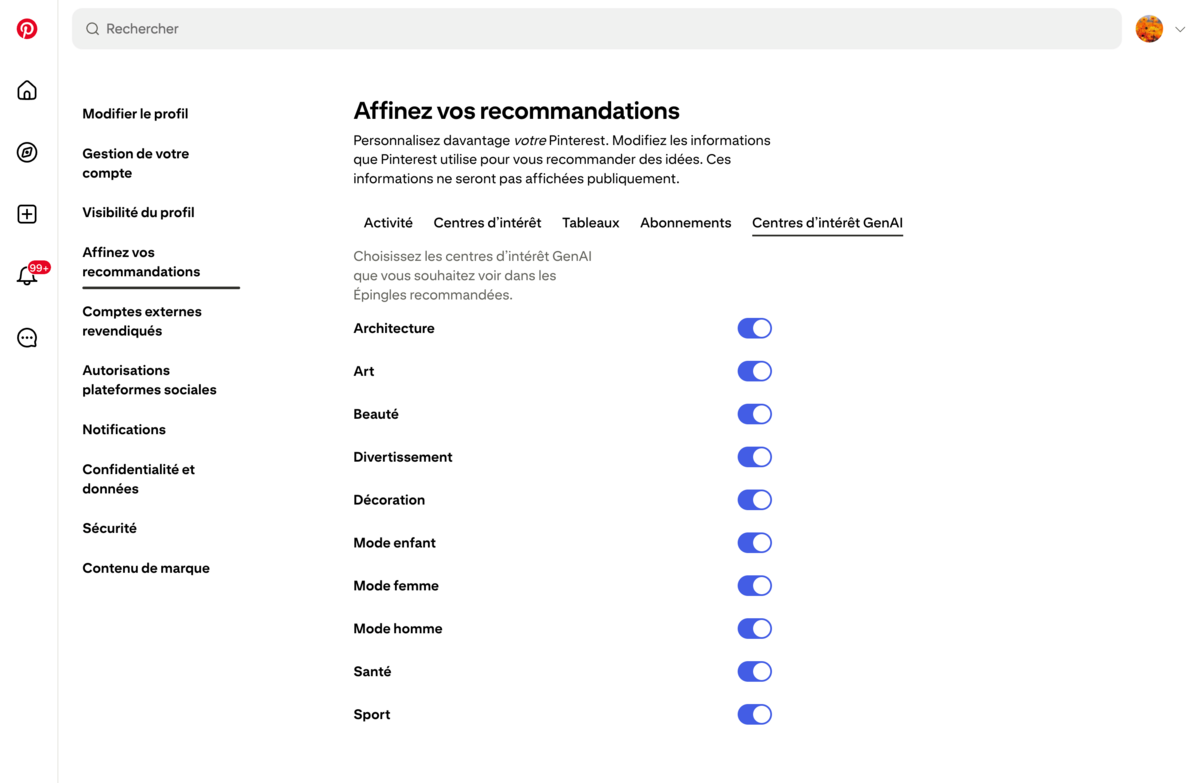Viewport: 1200px width, 783px height.
Task: Click the Pinterest logo icon
Action: (27, 29)
